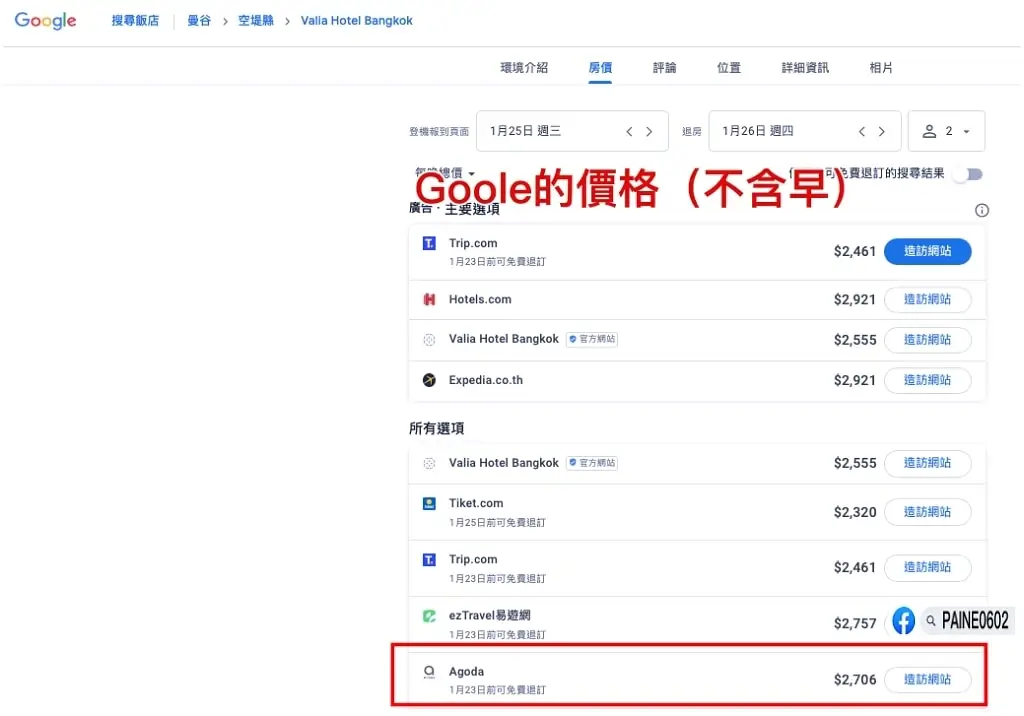Screen dimensions: 1024x716
Task: Open the nightly total price dropdown
Action: tap(445, 172)
